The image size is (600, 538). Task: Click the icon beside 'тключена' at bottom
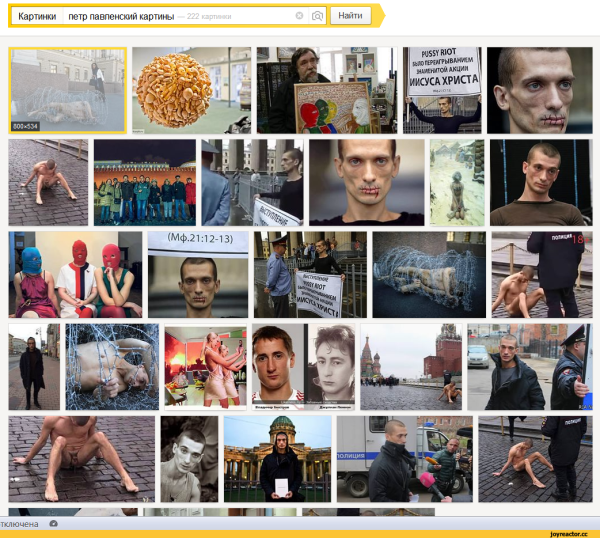53,523
